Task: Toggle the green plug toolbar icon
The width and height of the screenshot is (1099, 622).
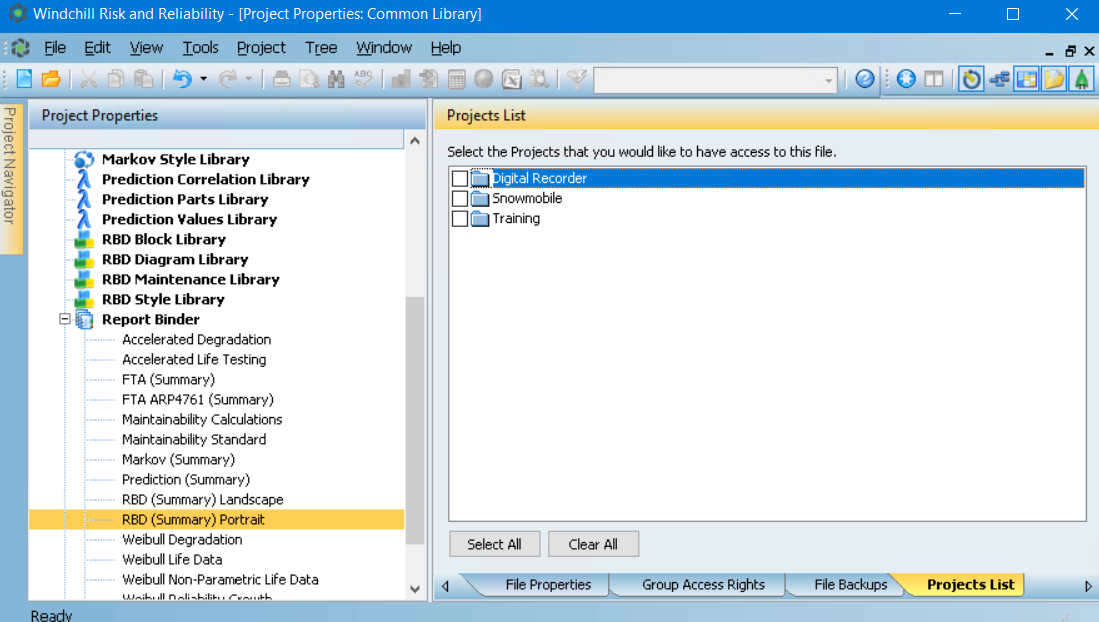Action: click(1081, 79)
